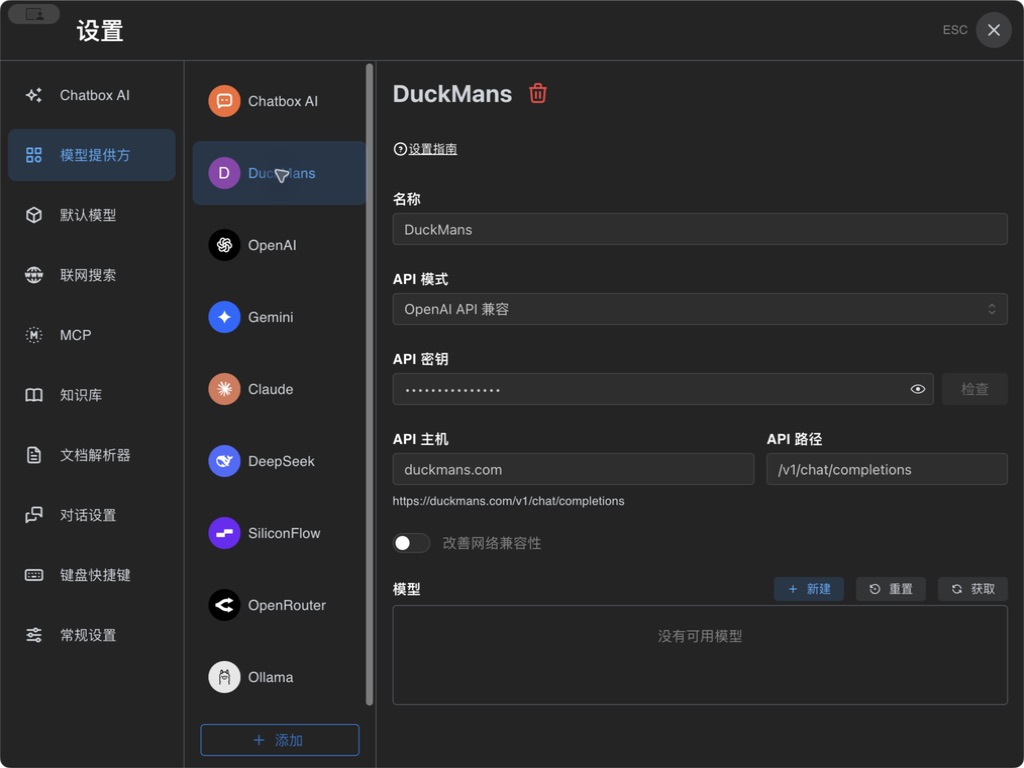Click the Claude provider logo
This screenshot has width=1024, height=768.
click(x=224, y=389)
